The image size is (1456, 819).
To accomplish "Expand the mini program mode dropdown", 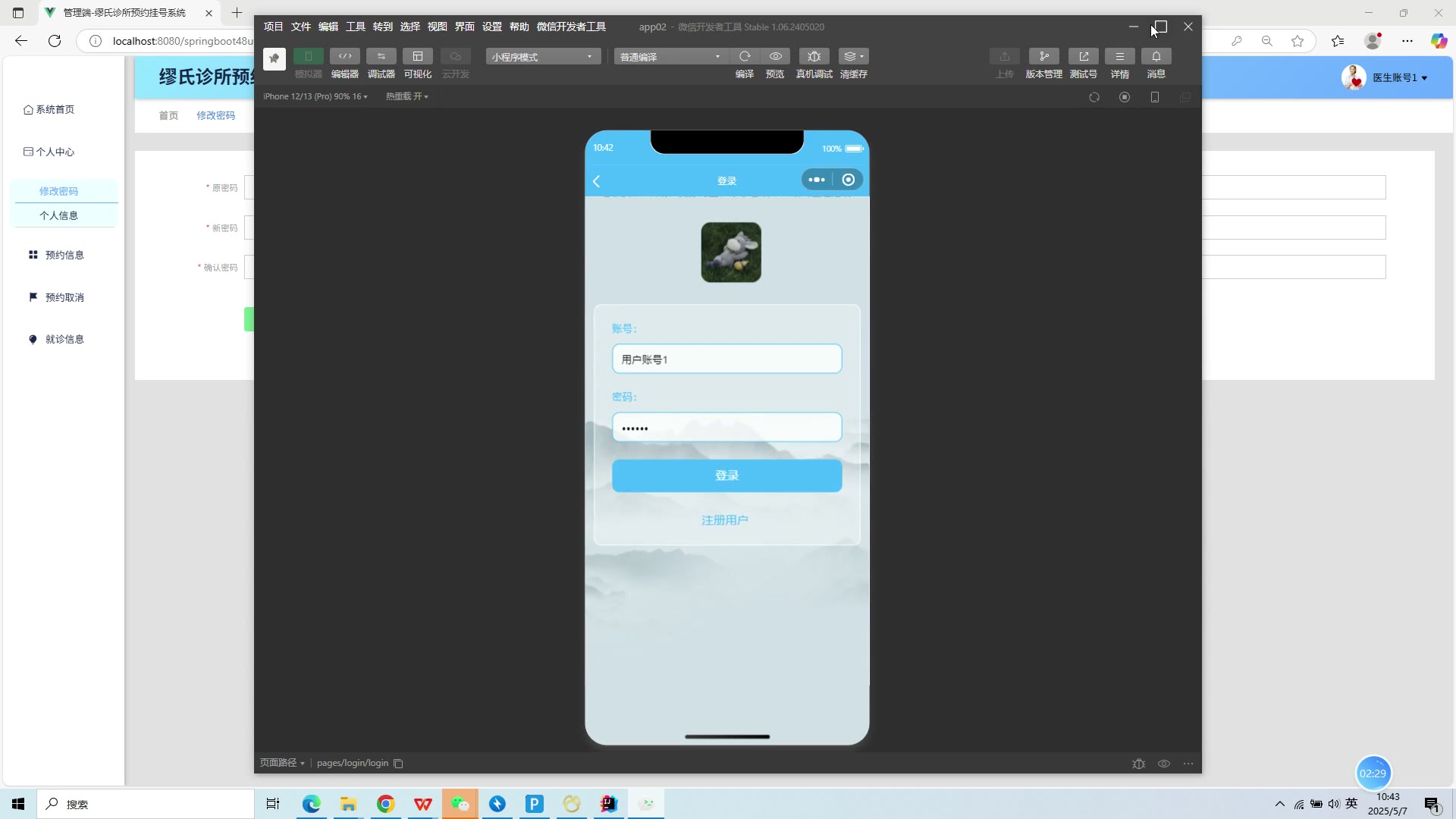I will click(543, 57).
